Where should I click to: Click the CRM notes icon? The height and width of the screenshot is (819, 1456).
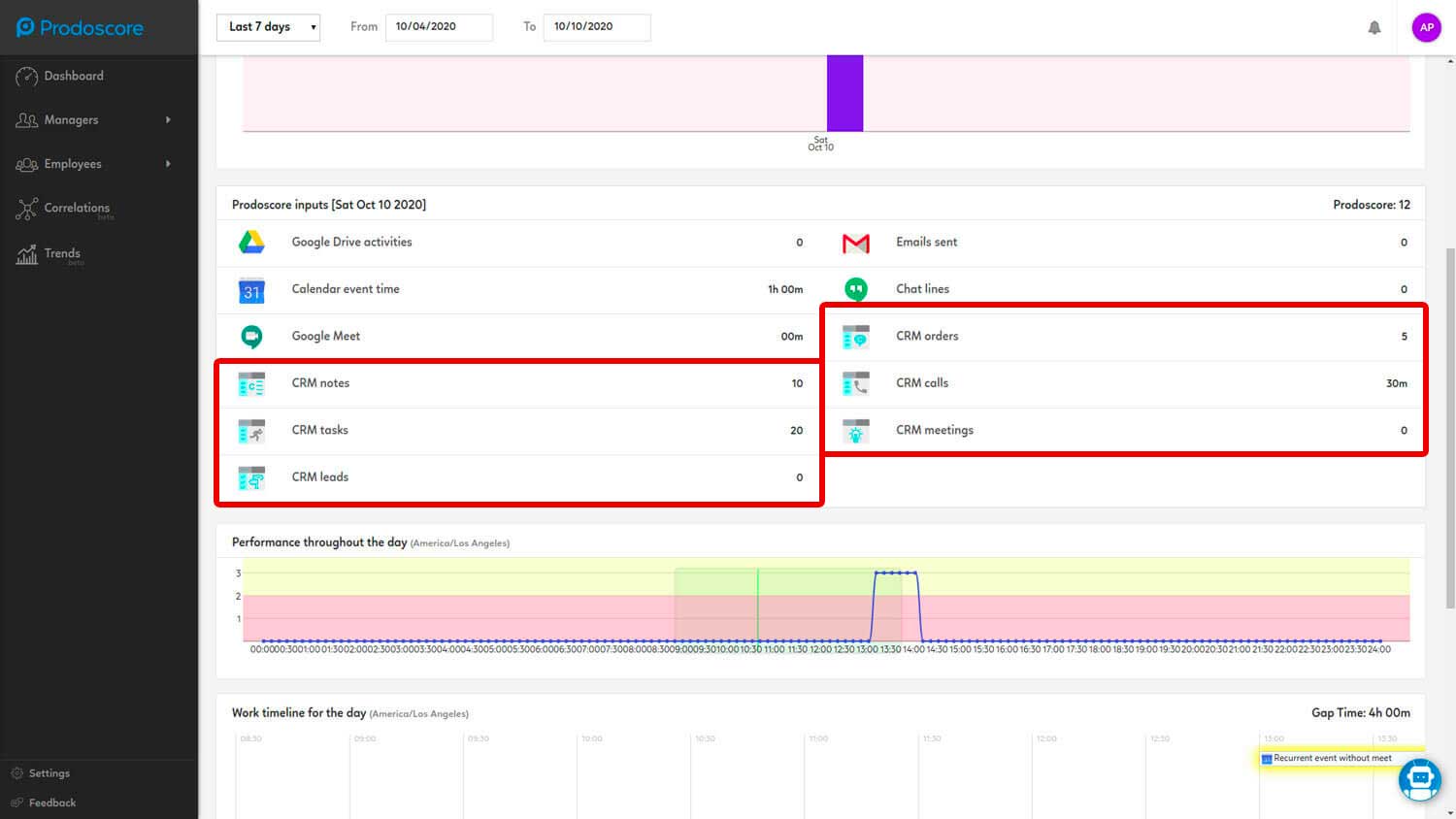click(251, 384)
